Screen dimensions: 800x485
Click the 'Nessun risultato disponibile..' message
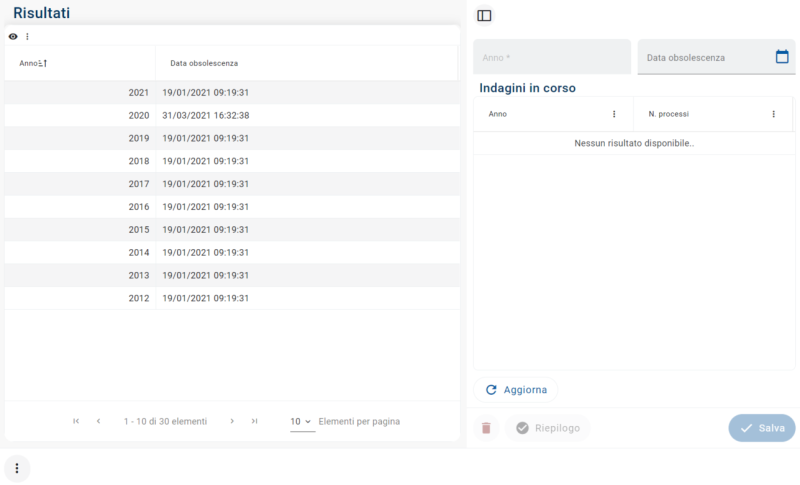634,143
